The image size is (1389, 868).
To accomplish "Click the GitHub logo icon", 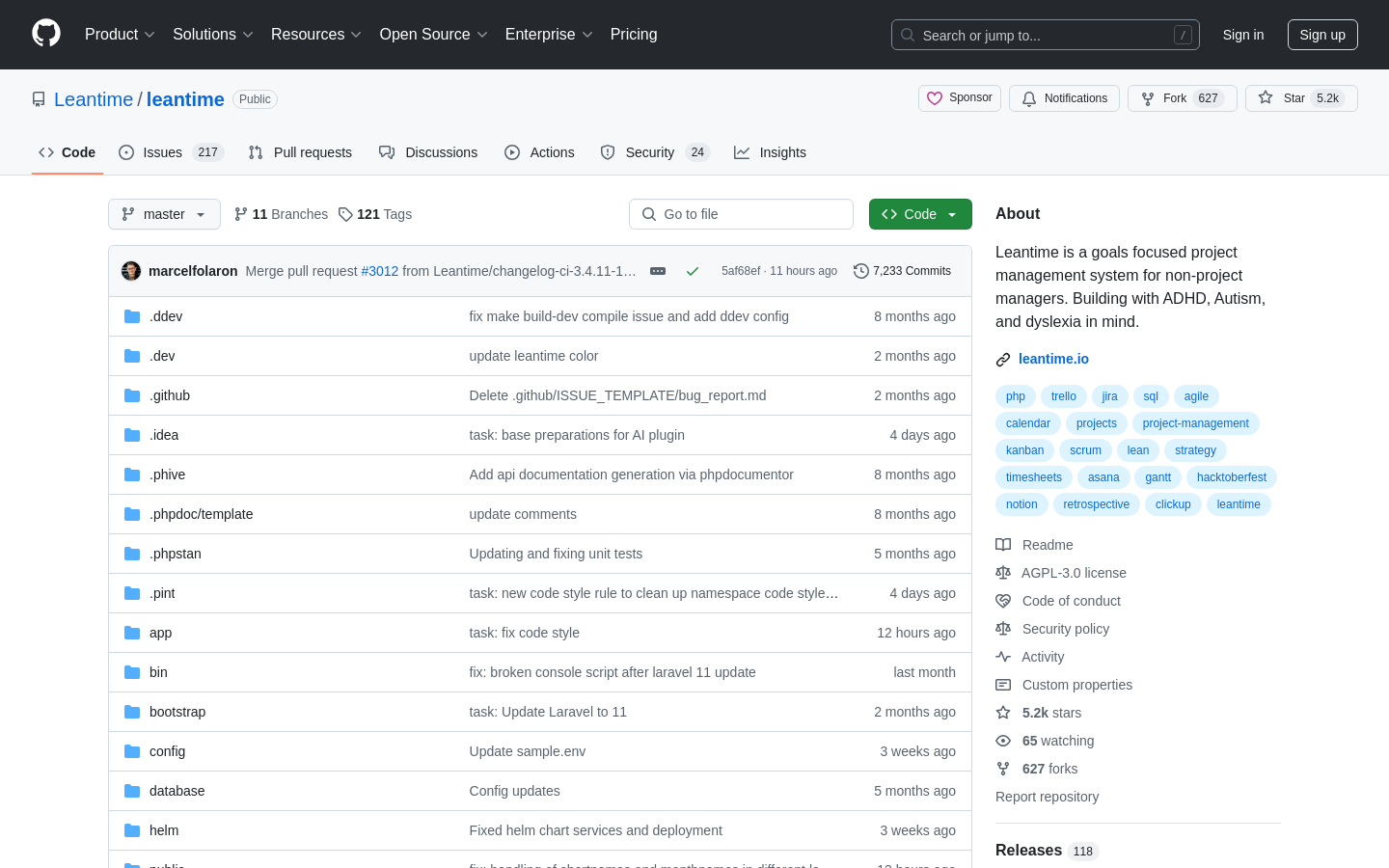I will click(x=46, y=34).
